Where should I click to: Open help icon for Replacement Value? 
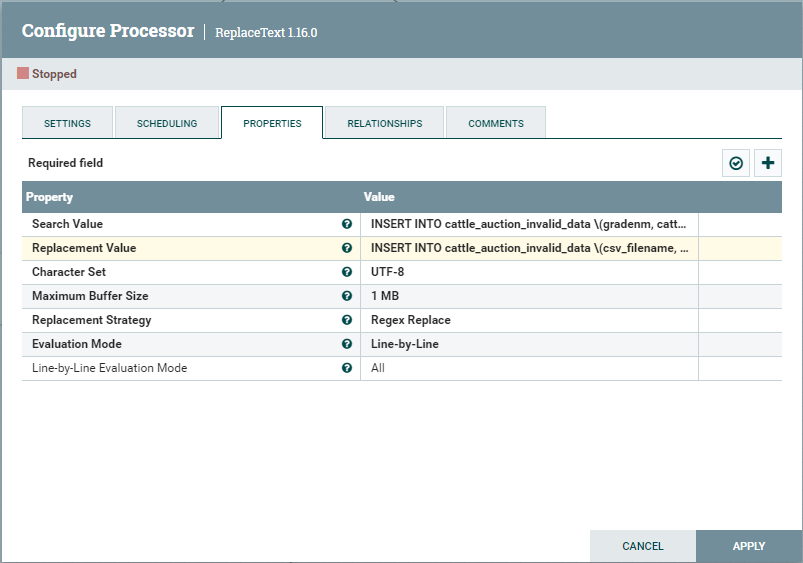click(347, 248)
